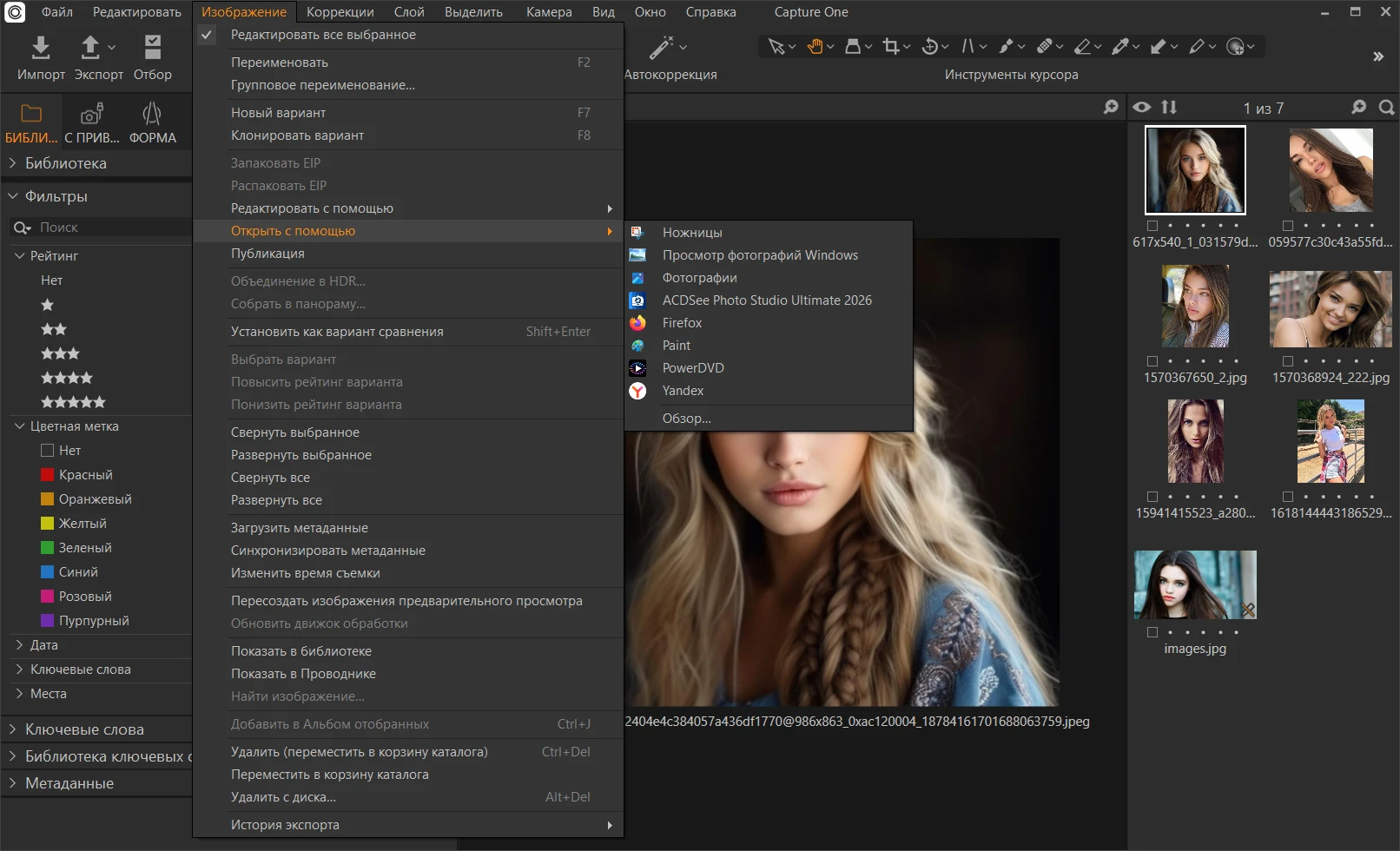The height and width of the screenshot is (851, 1400).
Task: Toggle the browser eye visibility icon
Action: (x=1142, y=107)
